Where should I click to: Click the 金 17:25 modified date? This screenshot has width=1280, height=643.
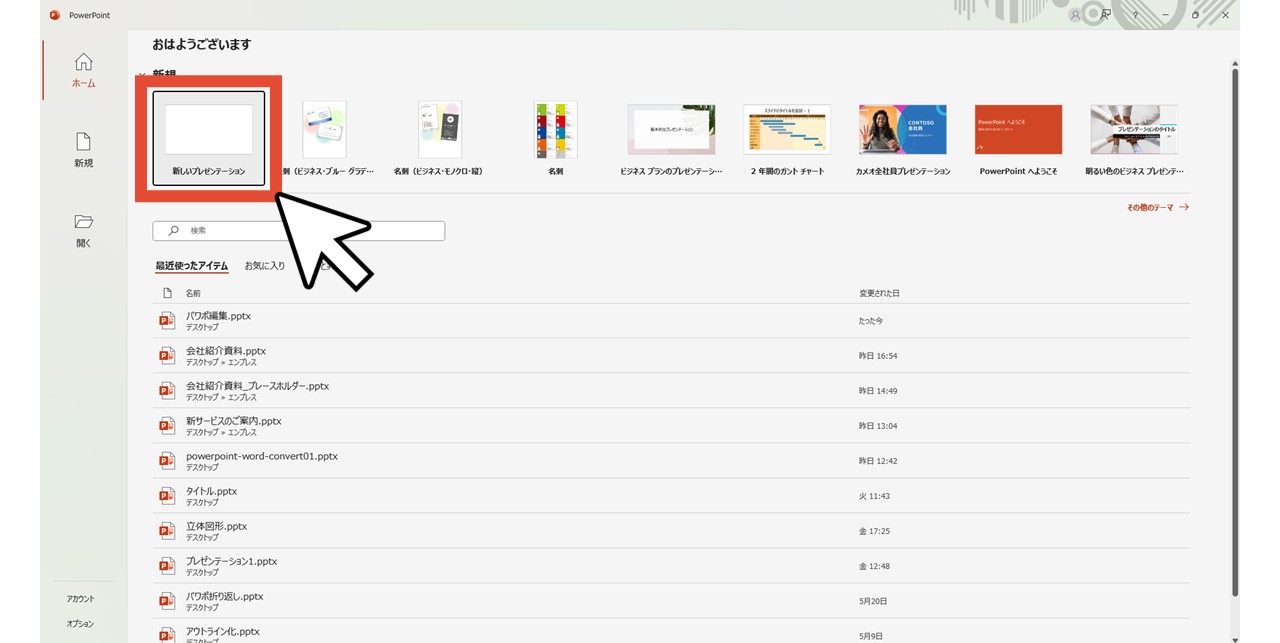[x=875, y=531]
